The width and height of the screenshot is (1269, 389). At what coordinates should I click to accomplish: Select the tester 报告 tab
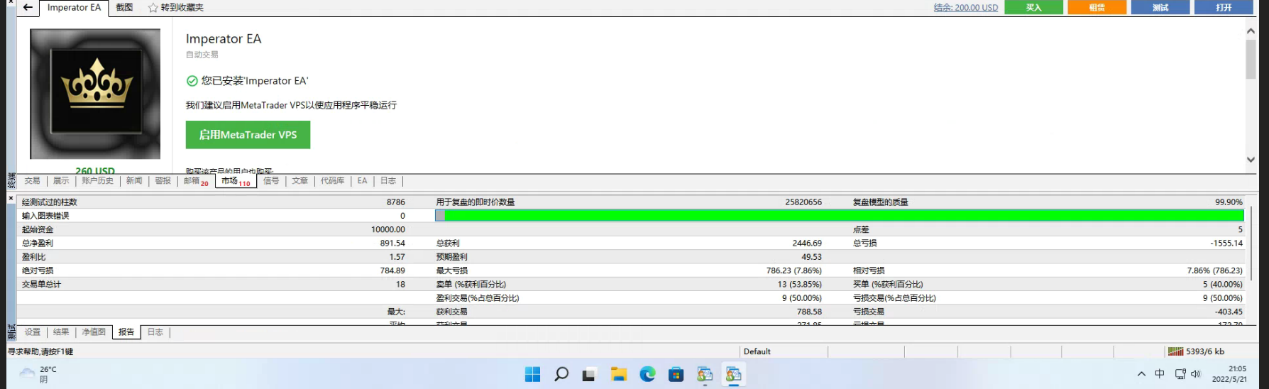127,331
